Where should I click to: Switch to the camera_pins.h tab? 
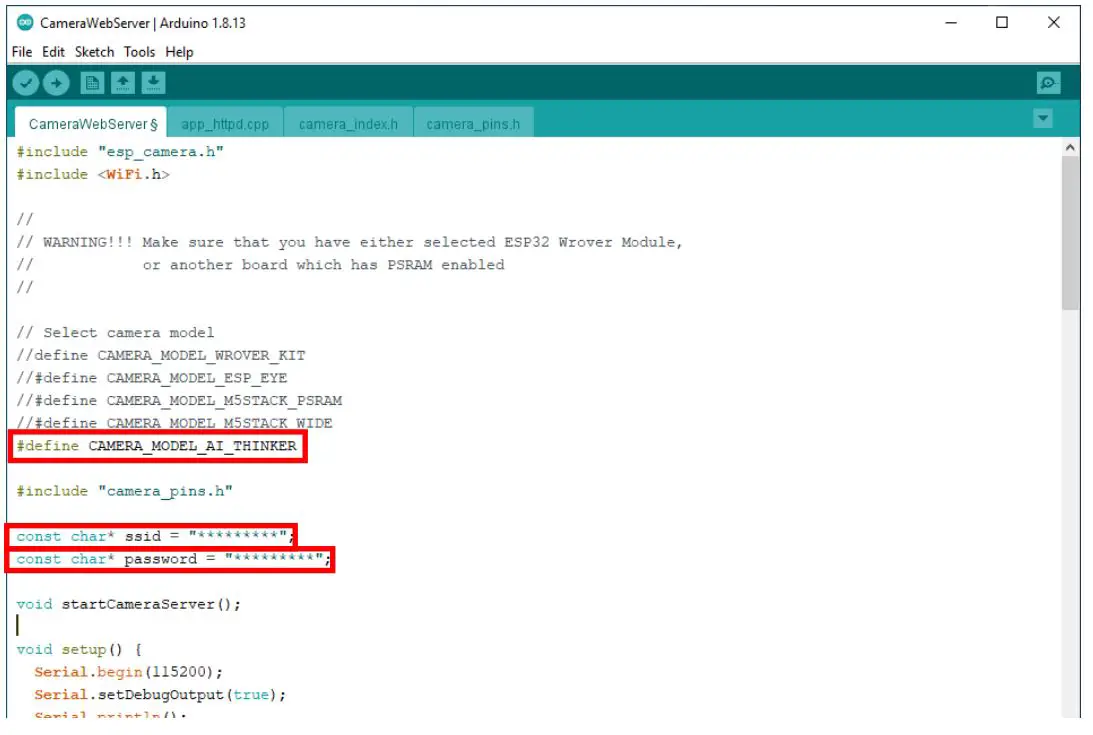point(473,123)
